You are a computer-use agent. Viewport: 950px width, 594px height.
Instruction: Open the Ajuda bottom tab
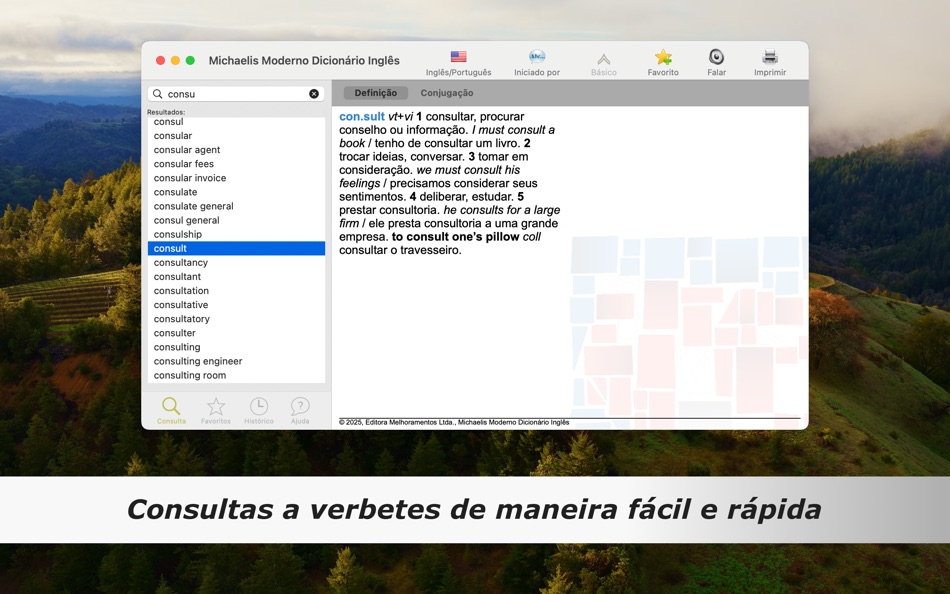click(x=300, y=410)
